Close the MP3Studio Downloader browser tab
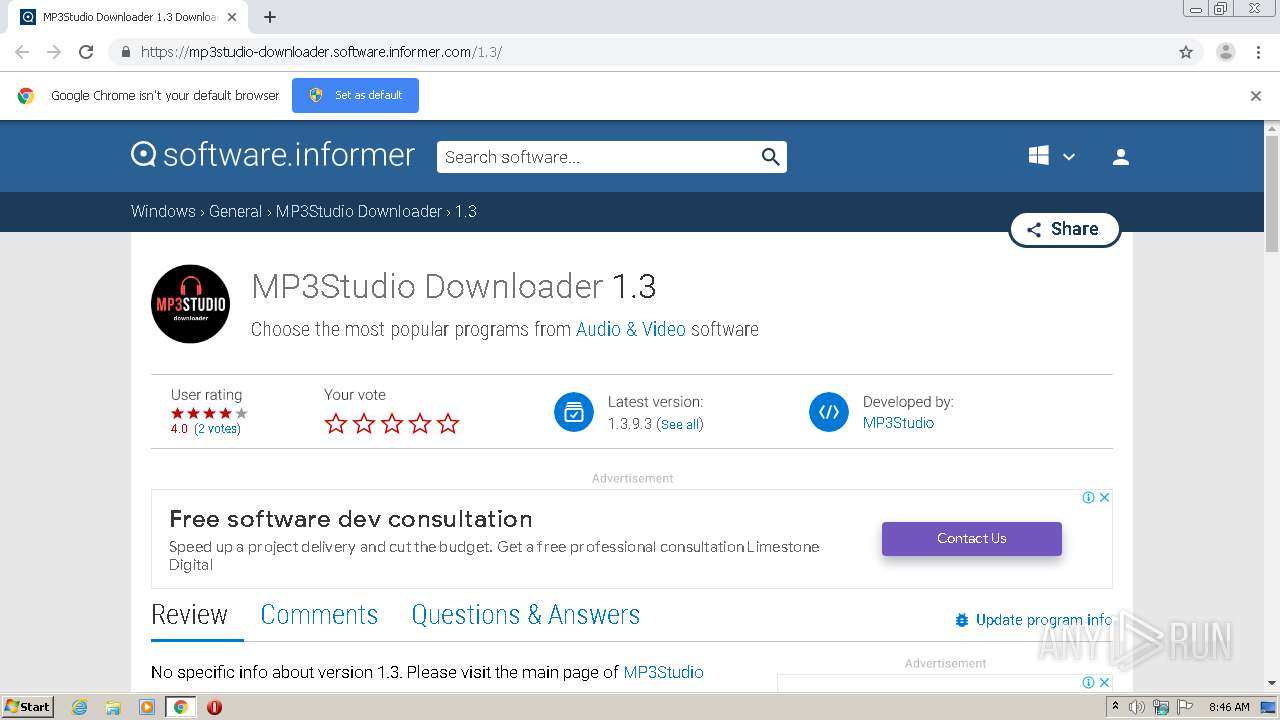Image resolution: width=1280 pixels, height=720 pixels. pos(232,17)
